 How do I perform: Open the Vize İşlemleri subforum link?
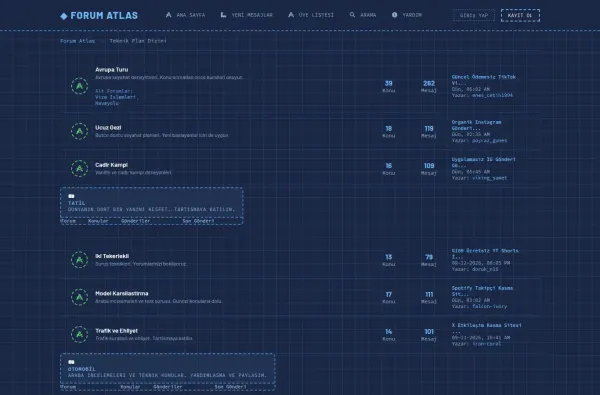point(116,97)
